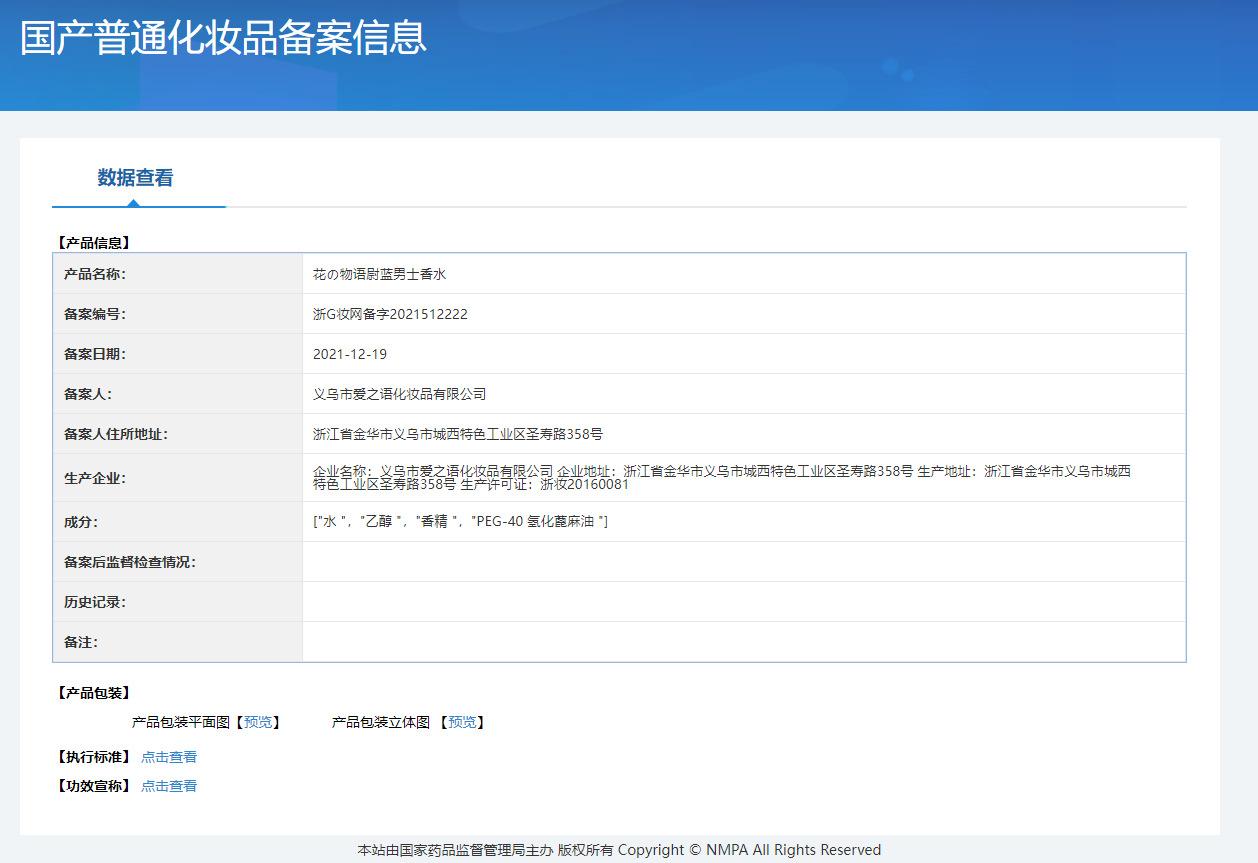Open 点击查看 link for 执行标准
Viewport: 1258px width, 863px height.
(x=169, y=757)
